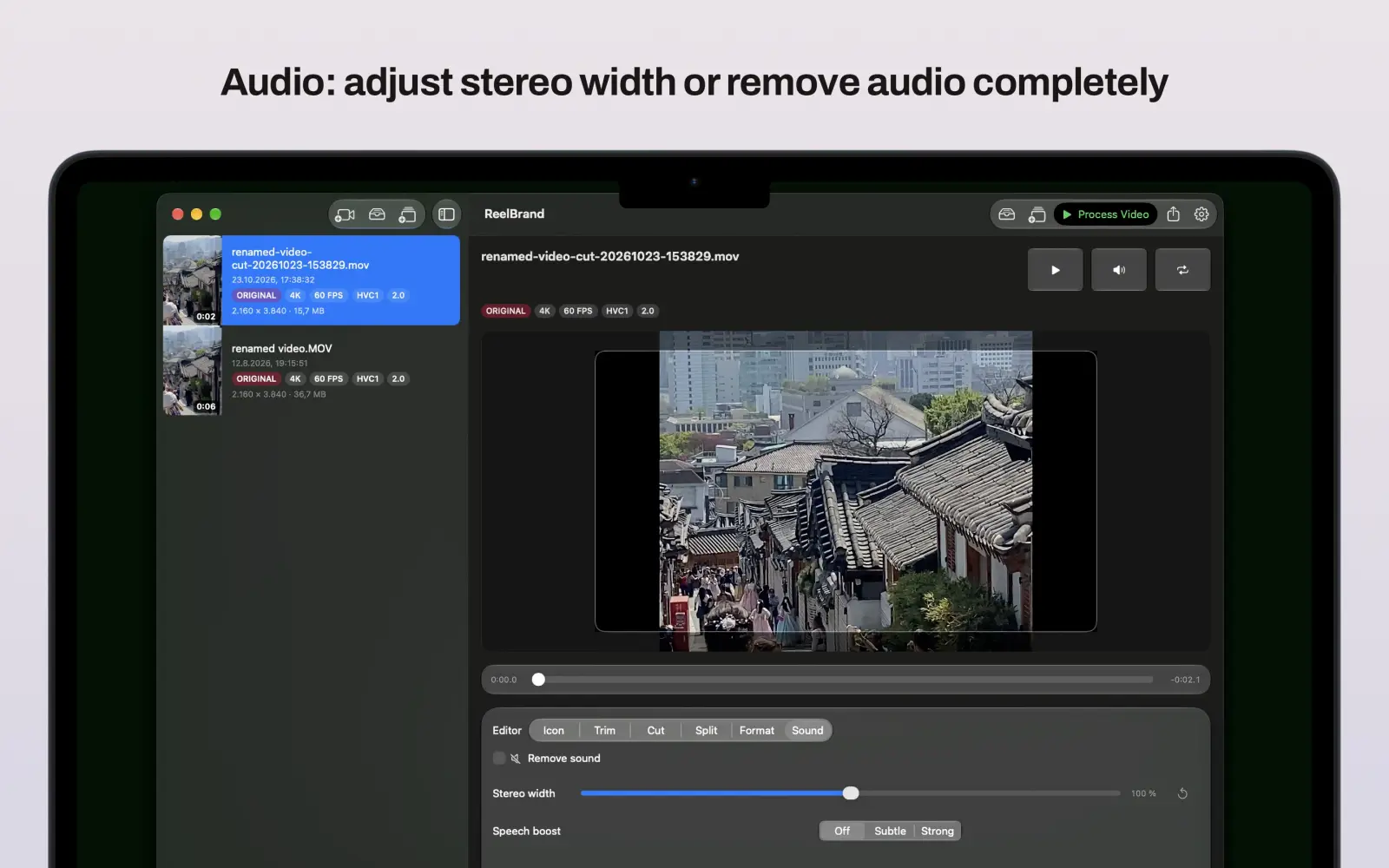Reset stereo width with the circular arrow
The height and width of the screenshot is (868, 1389).
(1182, 793)
